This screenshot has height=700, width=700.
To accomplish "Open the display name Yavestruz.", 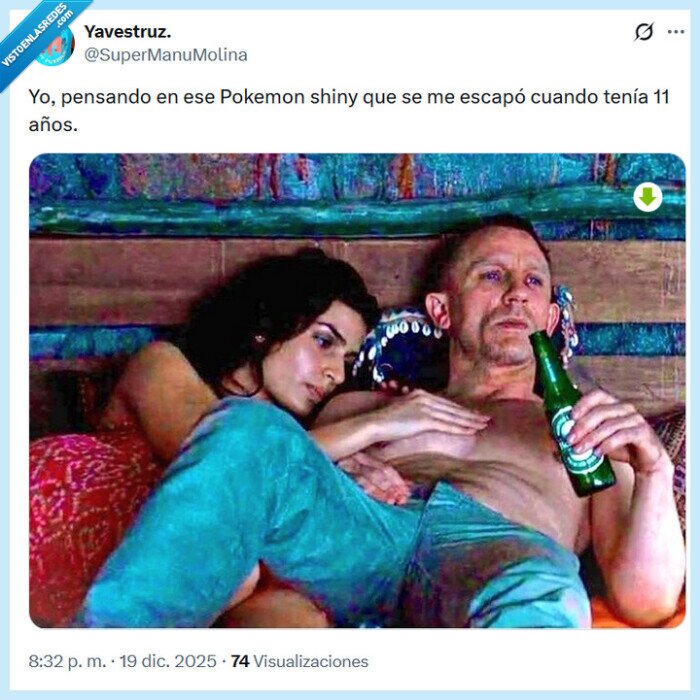I will coord(128,32).
